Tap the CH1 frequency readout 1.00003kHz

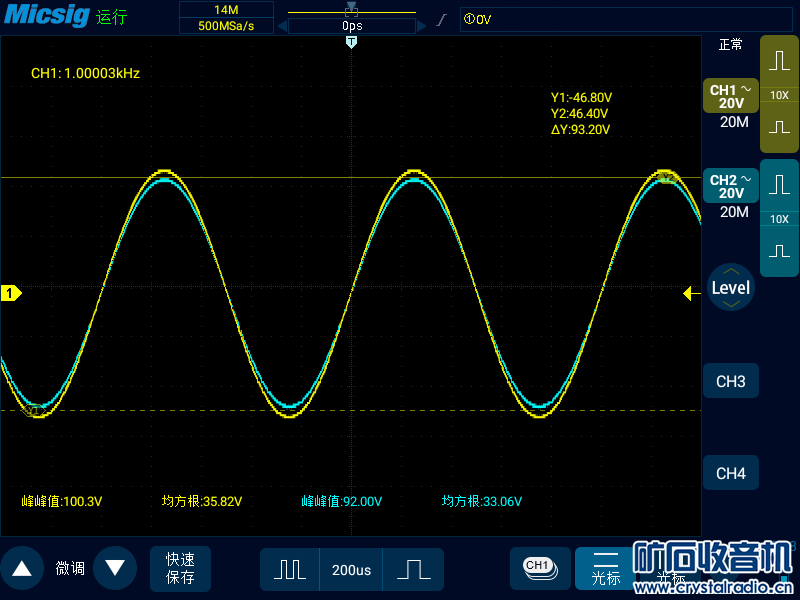(x=85, y=73)
